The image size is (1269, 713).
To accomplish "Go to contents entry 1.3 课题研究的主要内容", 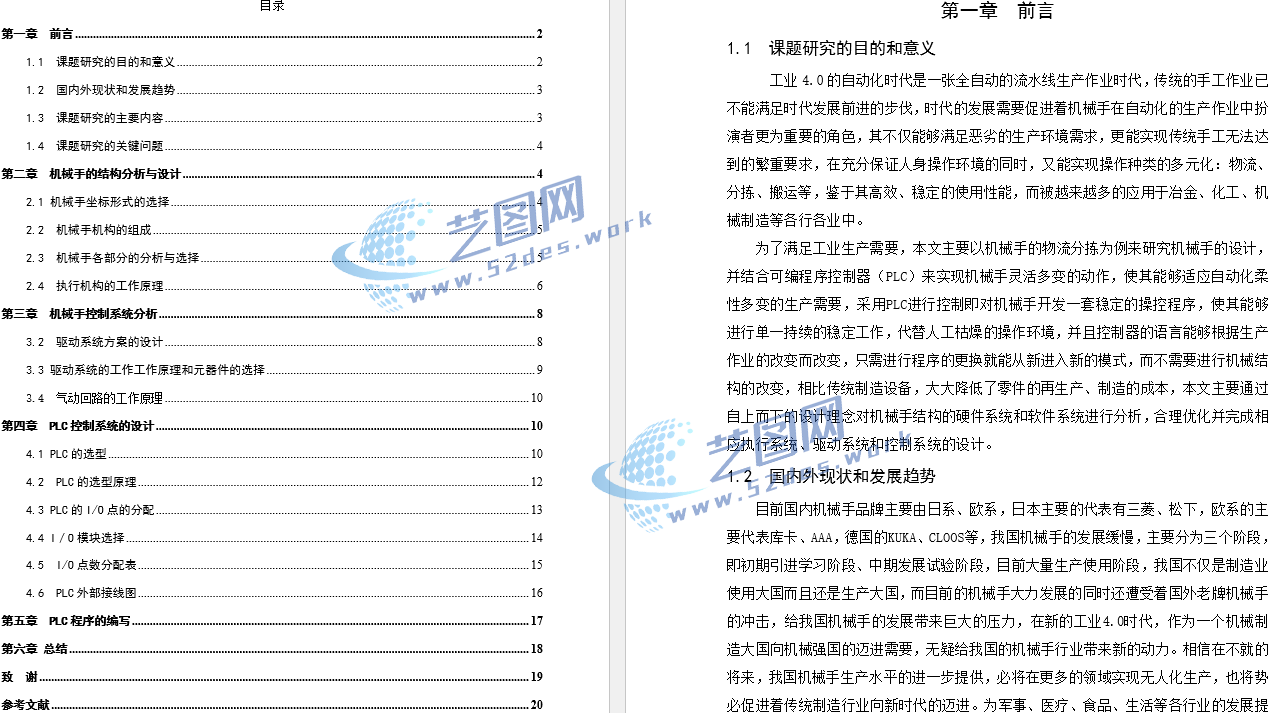I will click(x=284, y=118).
